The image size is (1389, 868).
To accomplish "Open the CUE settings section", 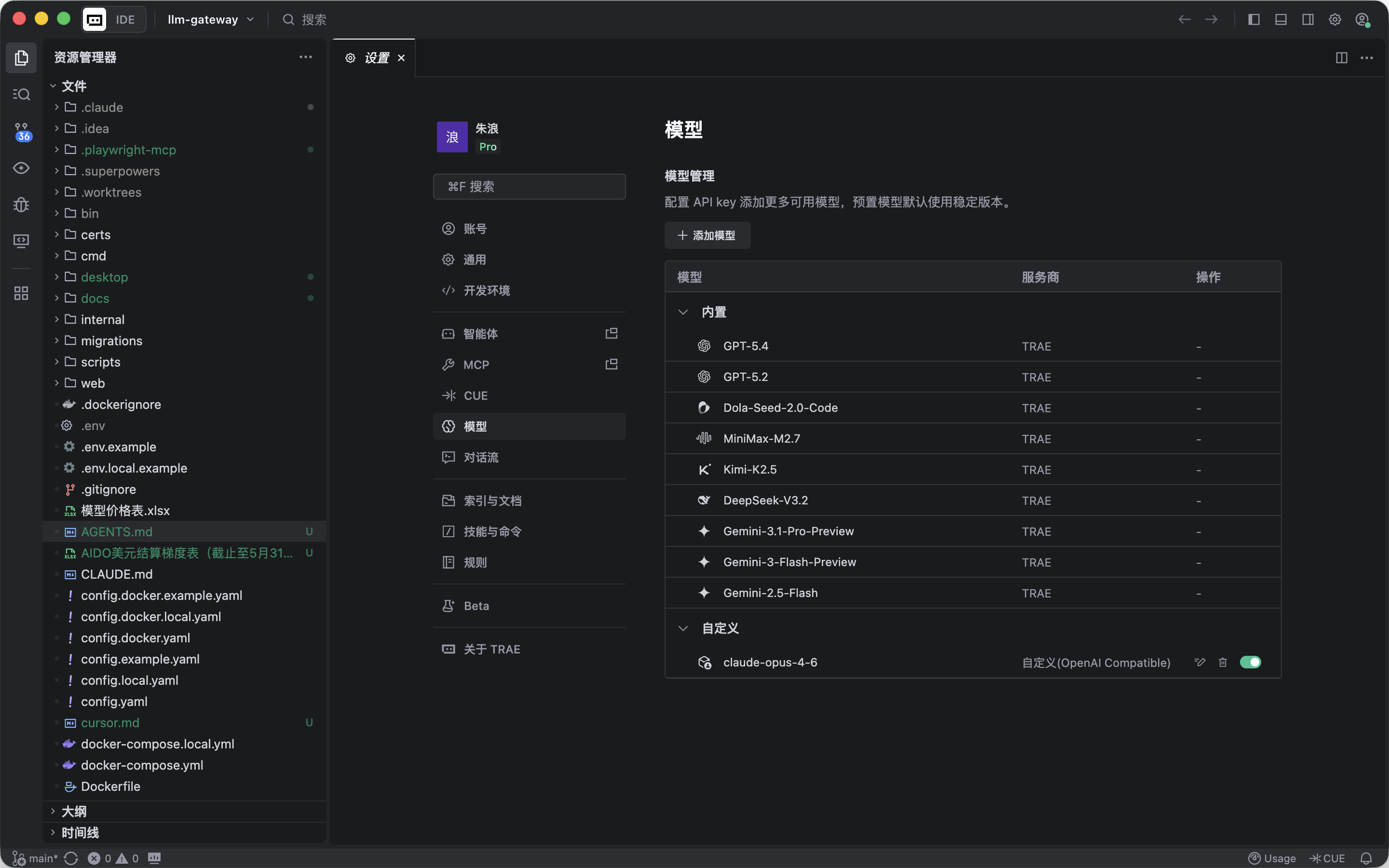I will 529,395.
